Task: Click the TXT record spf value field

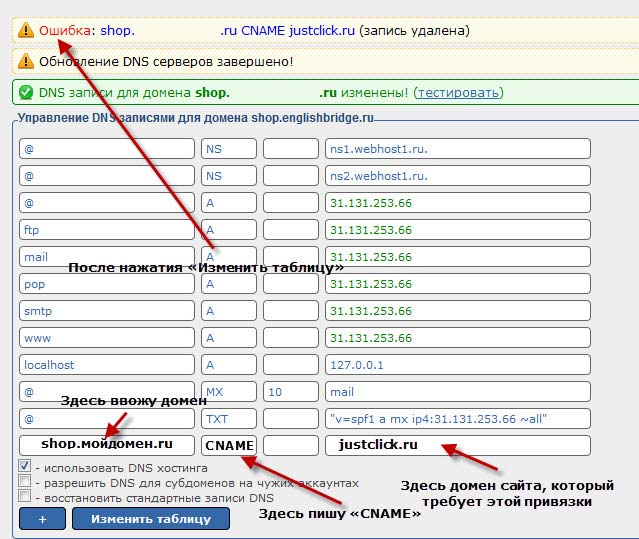Action: (458, 418)
